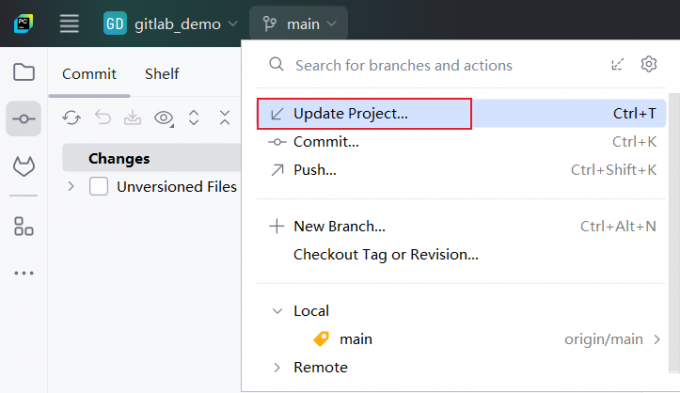Check the Unversioned Files checkbox

pos(98,187)
